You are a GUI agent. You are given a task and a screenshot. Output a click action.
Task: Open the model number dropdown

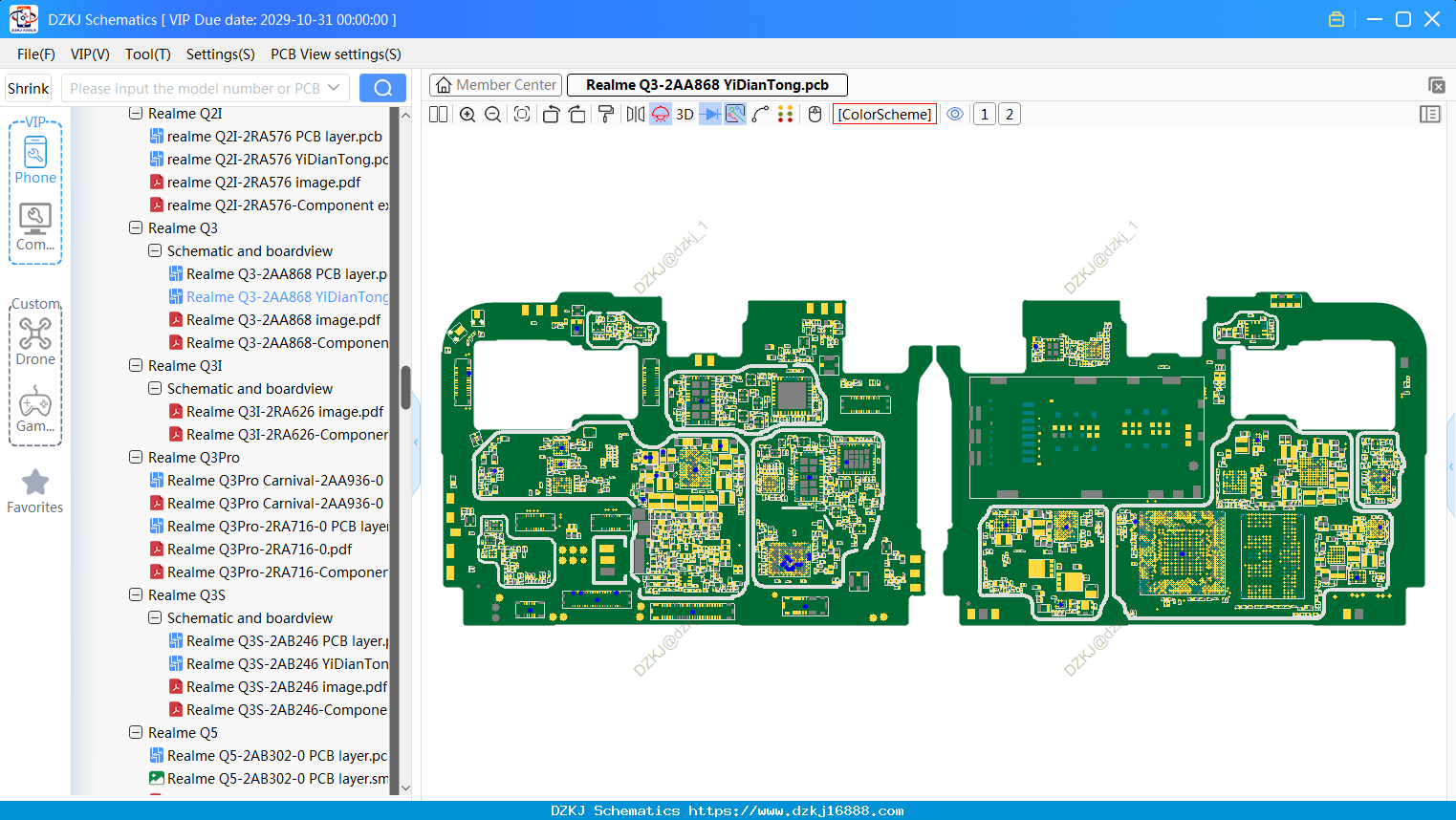pos(334,88)
